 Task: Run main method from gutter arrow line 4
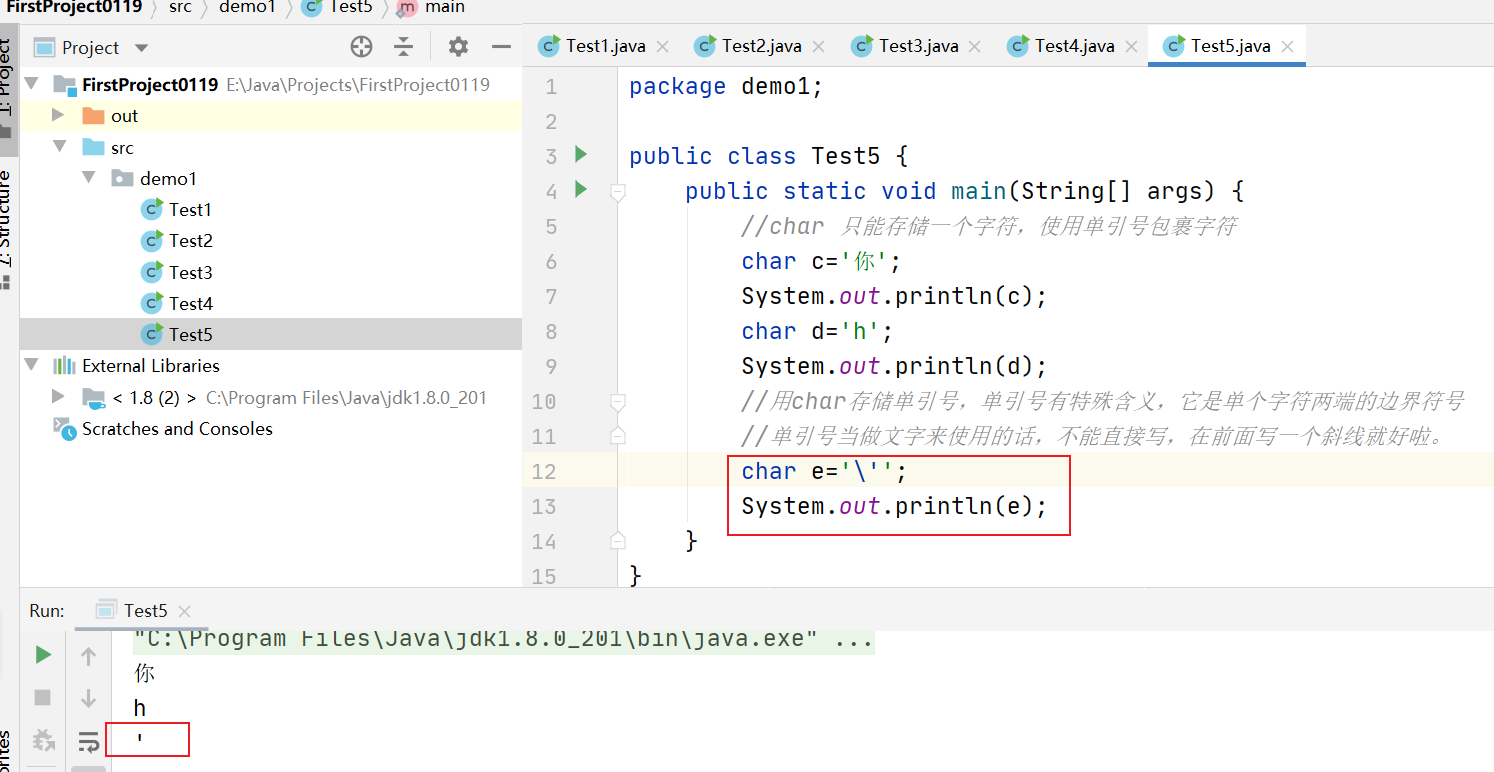tap(581, 189)
